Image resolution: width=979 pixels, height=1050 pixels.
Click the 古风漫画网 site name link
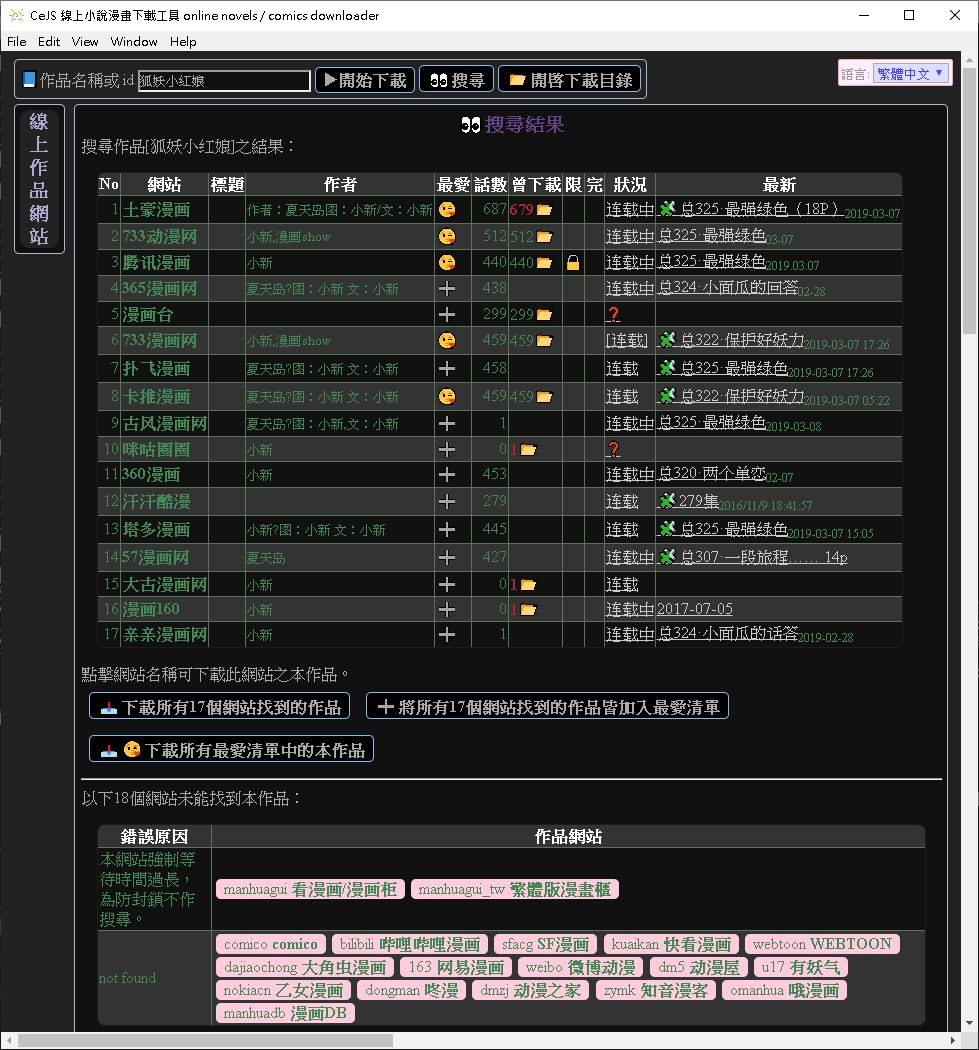tap(165, 424)
